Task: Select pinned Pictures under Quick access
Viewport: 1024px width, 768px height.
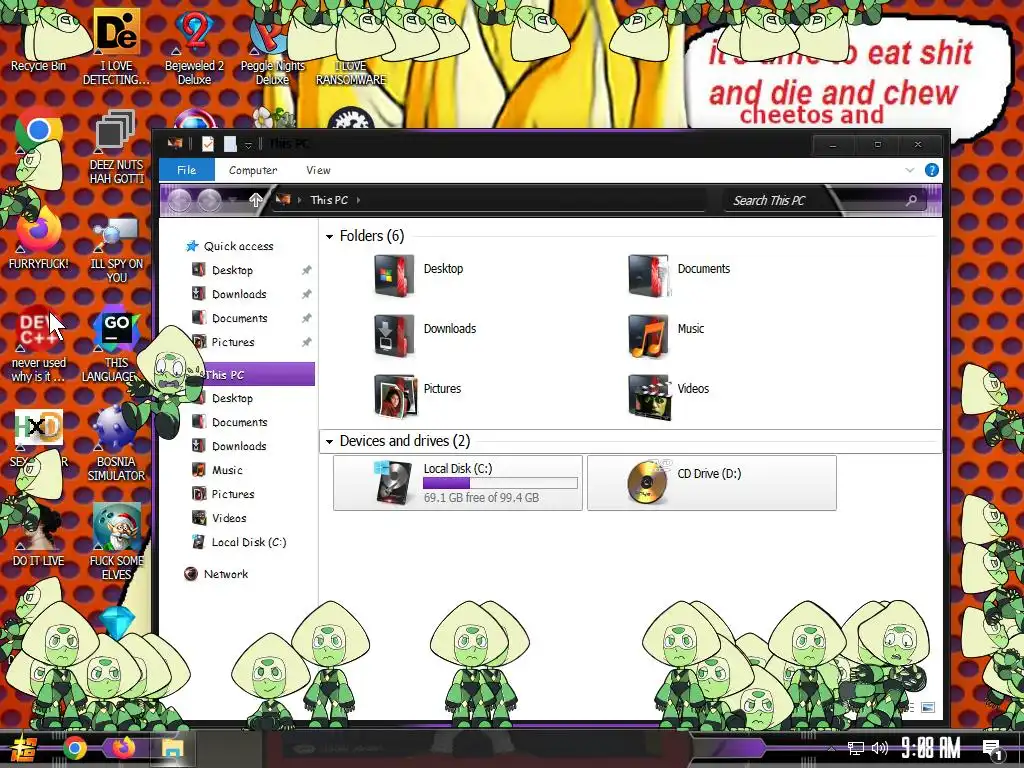Action: pos(233,342)
